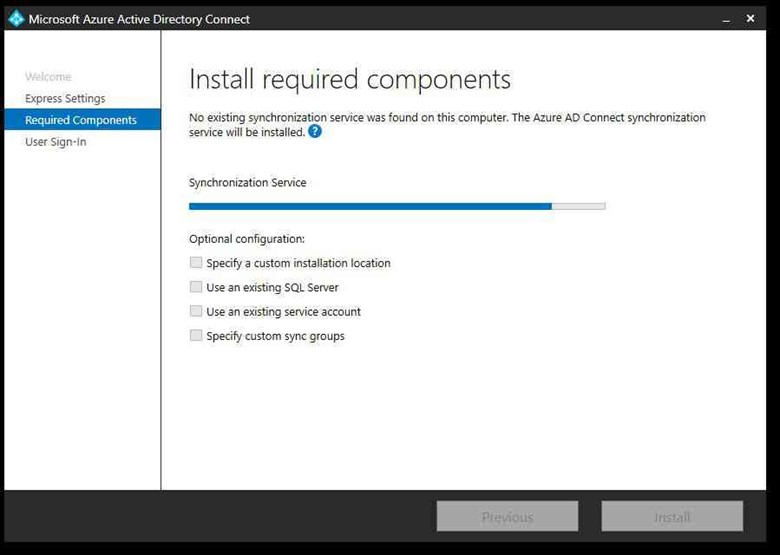Tick the 'Use an existing SQL Server' checkbox
Image resolution: width=780 pixels, height=555 pixels.
(196, 287)
